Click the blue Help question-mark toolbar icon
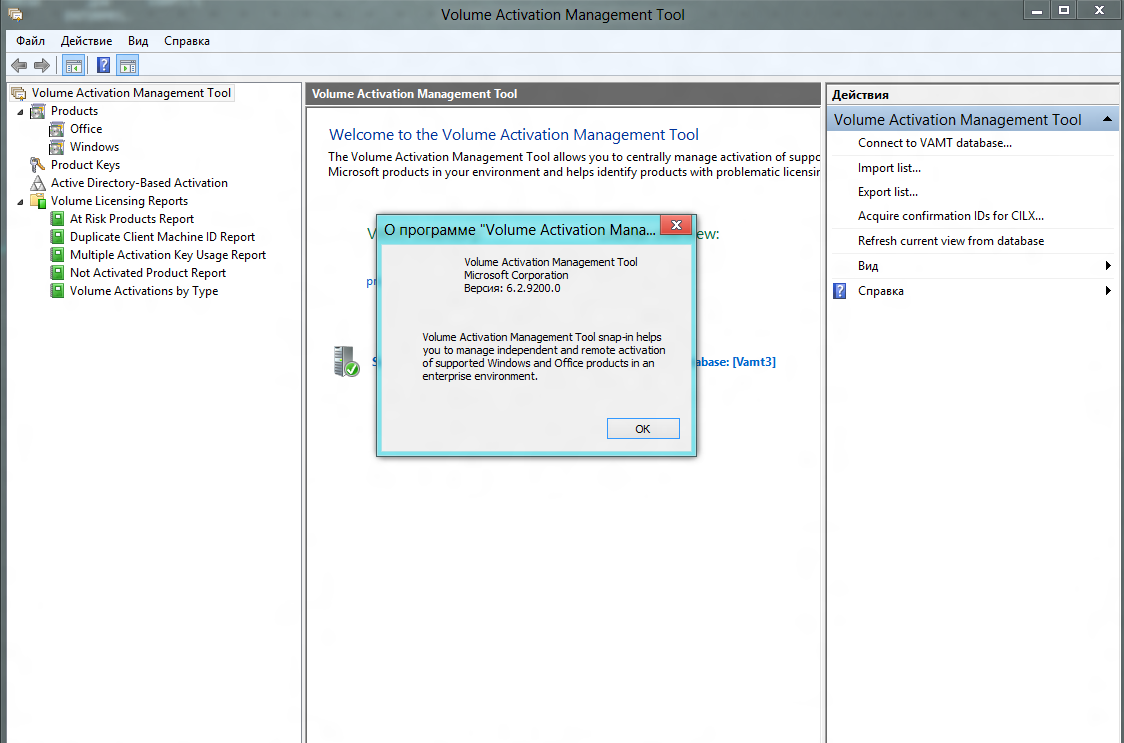This screenshot has height=743, width=1124. point(103,66)
